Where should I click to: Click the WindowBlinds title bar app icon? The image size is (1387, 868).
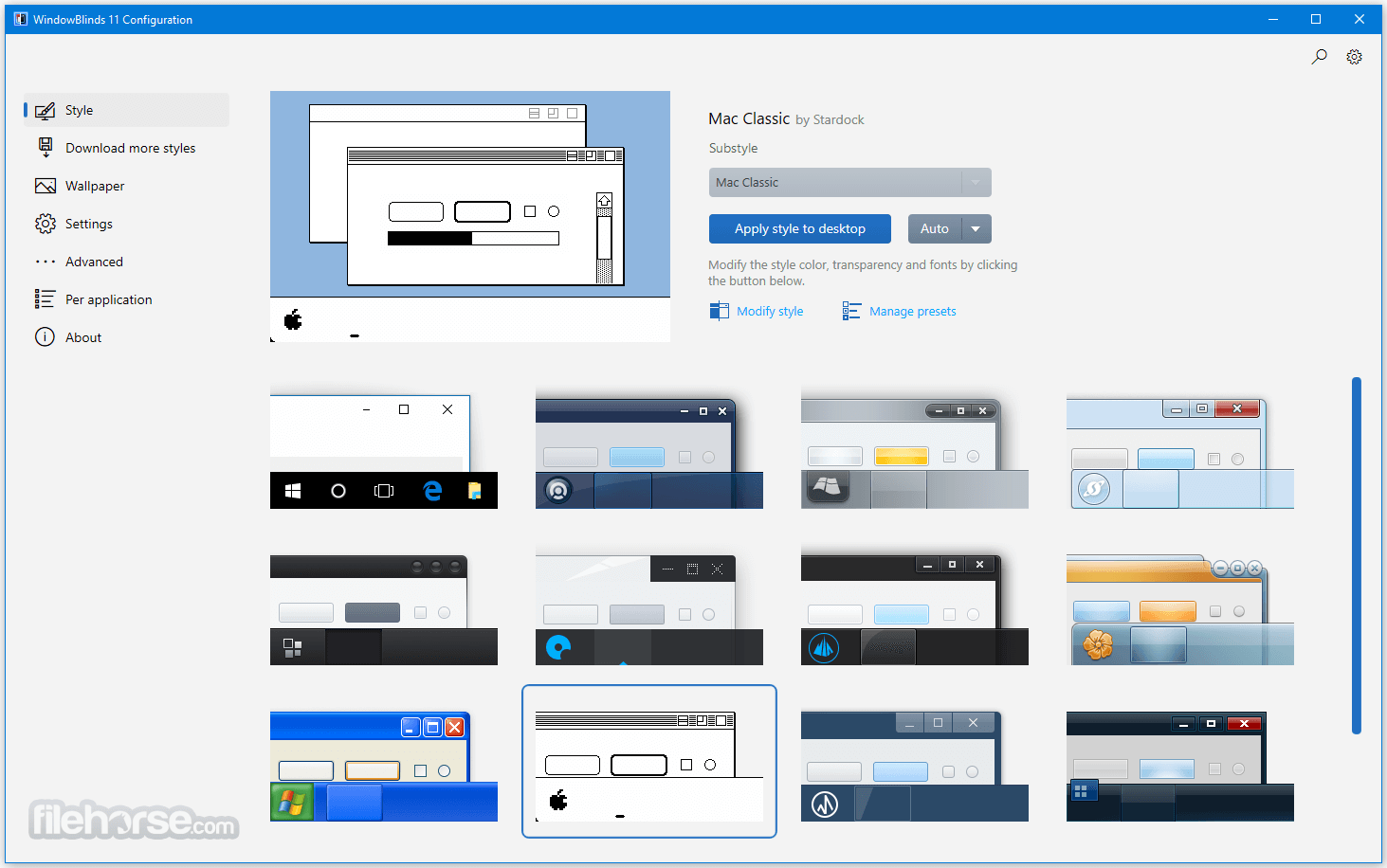coord(20,19)
